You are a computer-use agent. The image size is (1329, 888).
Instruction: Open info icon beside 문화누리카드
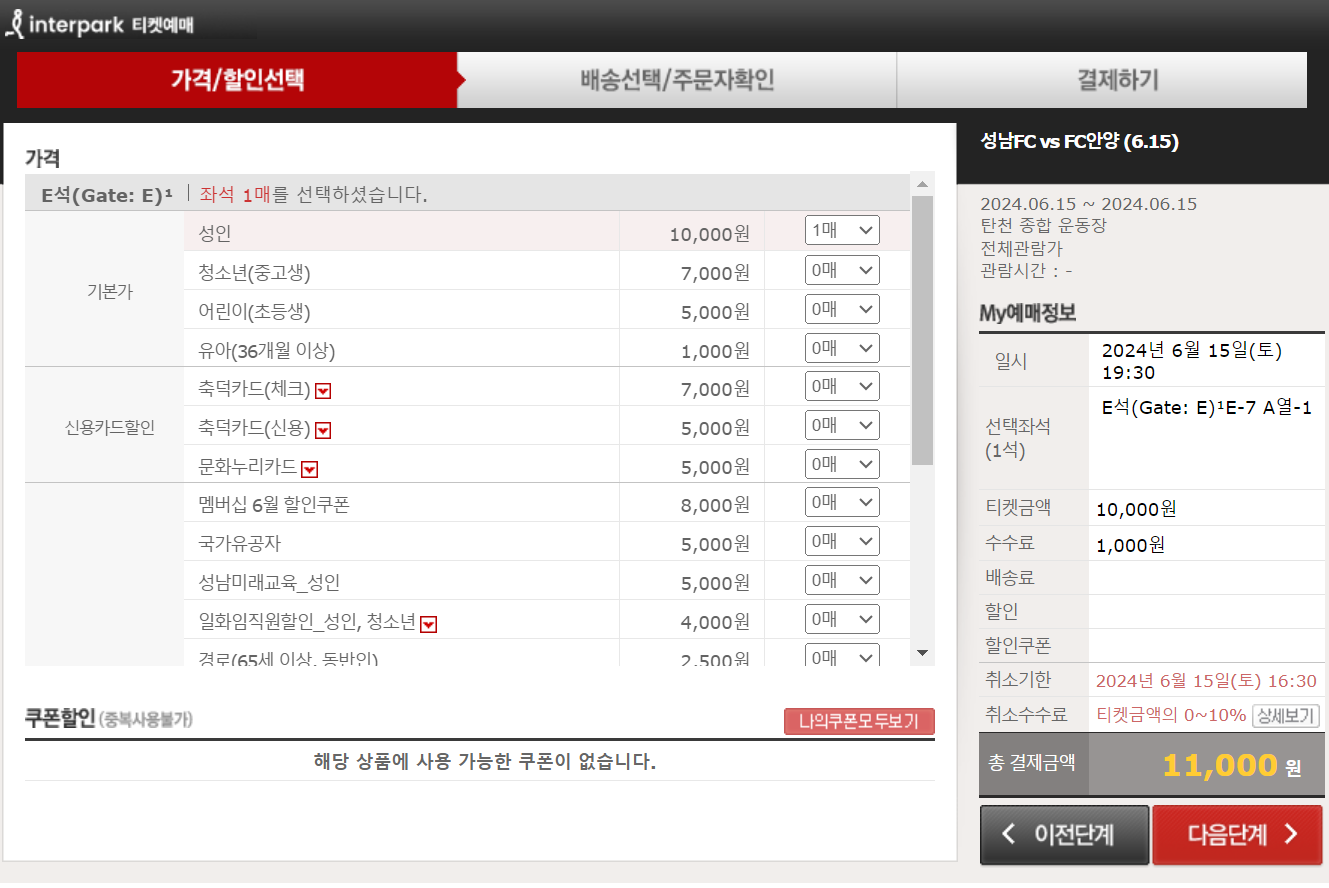tap(309, 469)
